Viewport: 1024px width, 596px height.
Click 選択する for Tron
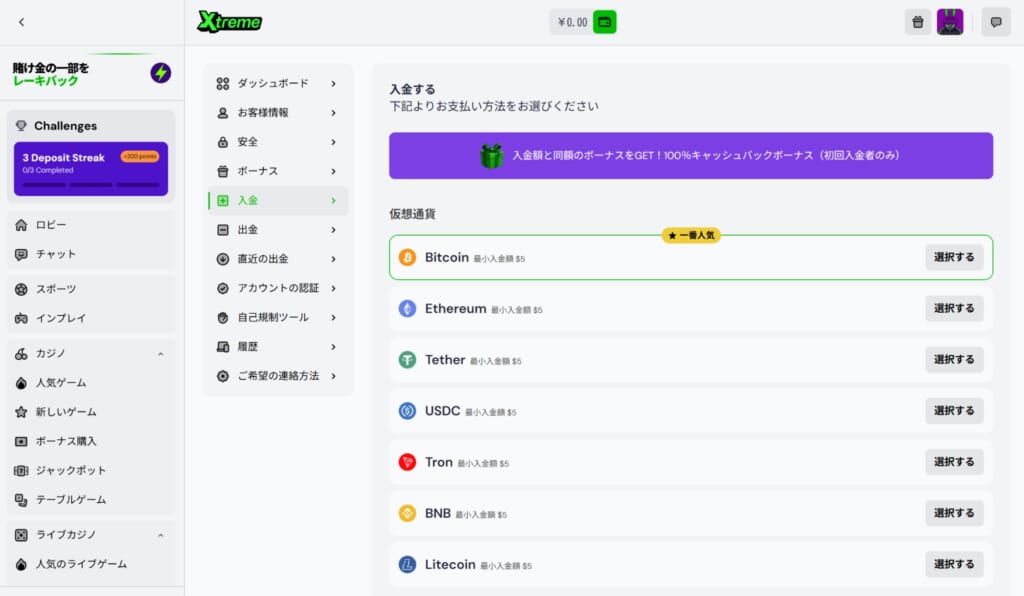pyautogui.click(x=954, y=462)
